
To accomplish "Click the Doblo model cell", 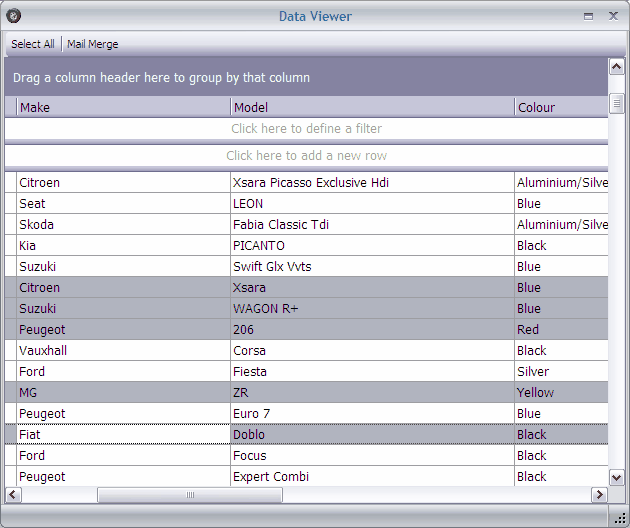I will [x=372, y=434].
